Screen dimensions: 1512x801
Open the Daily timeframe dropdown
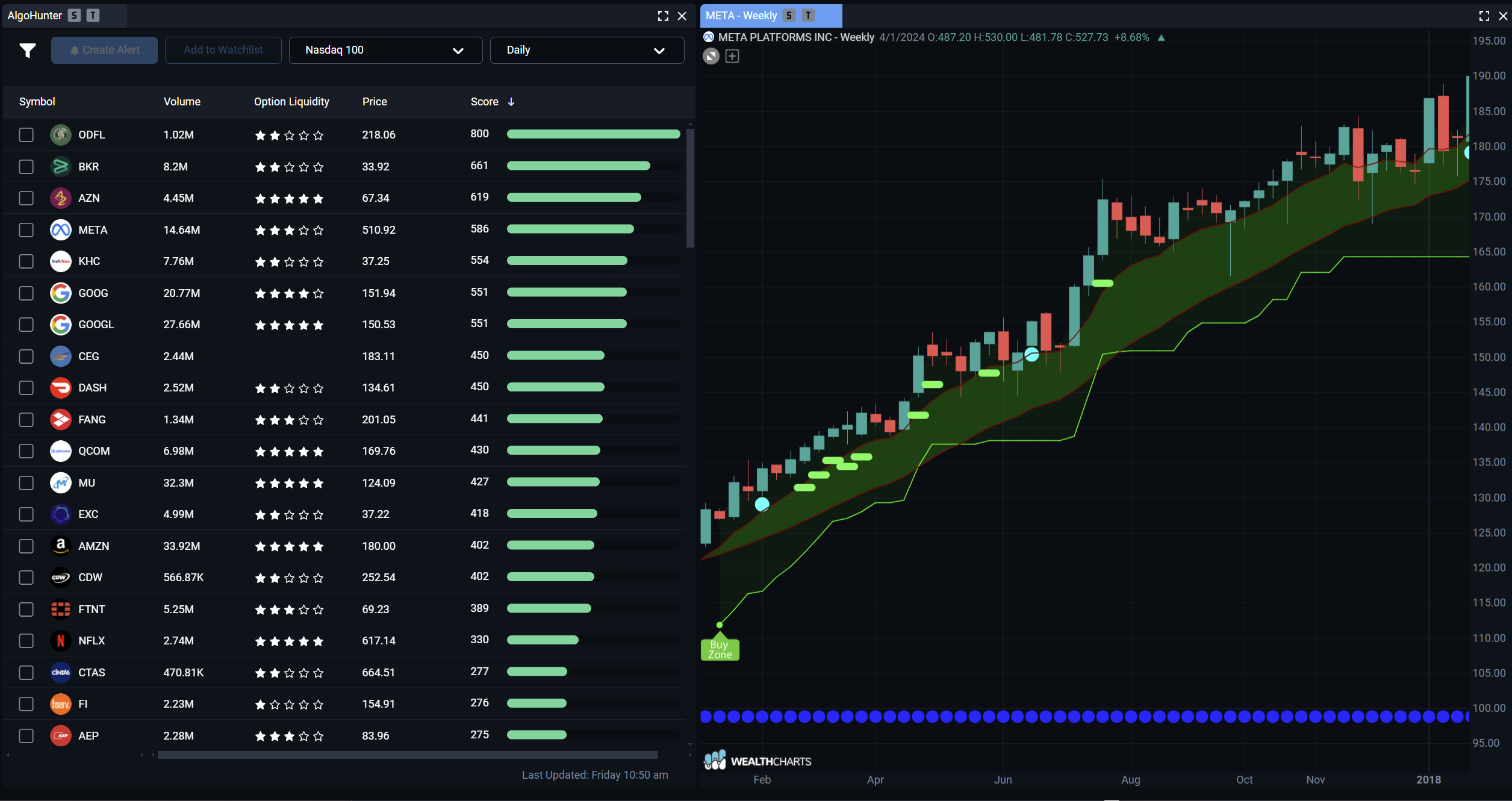coord(586,50)
